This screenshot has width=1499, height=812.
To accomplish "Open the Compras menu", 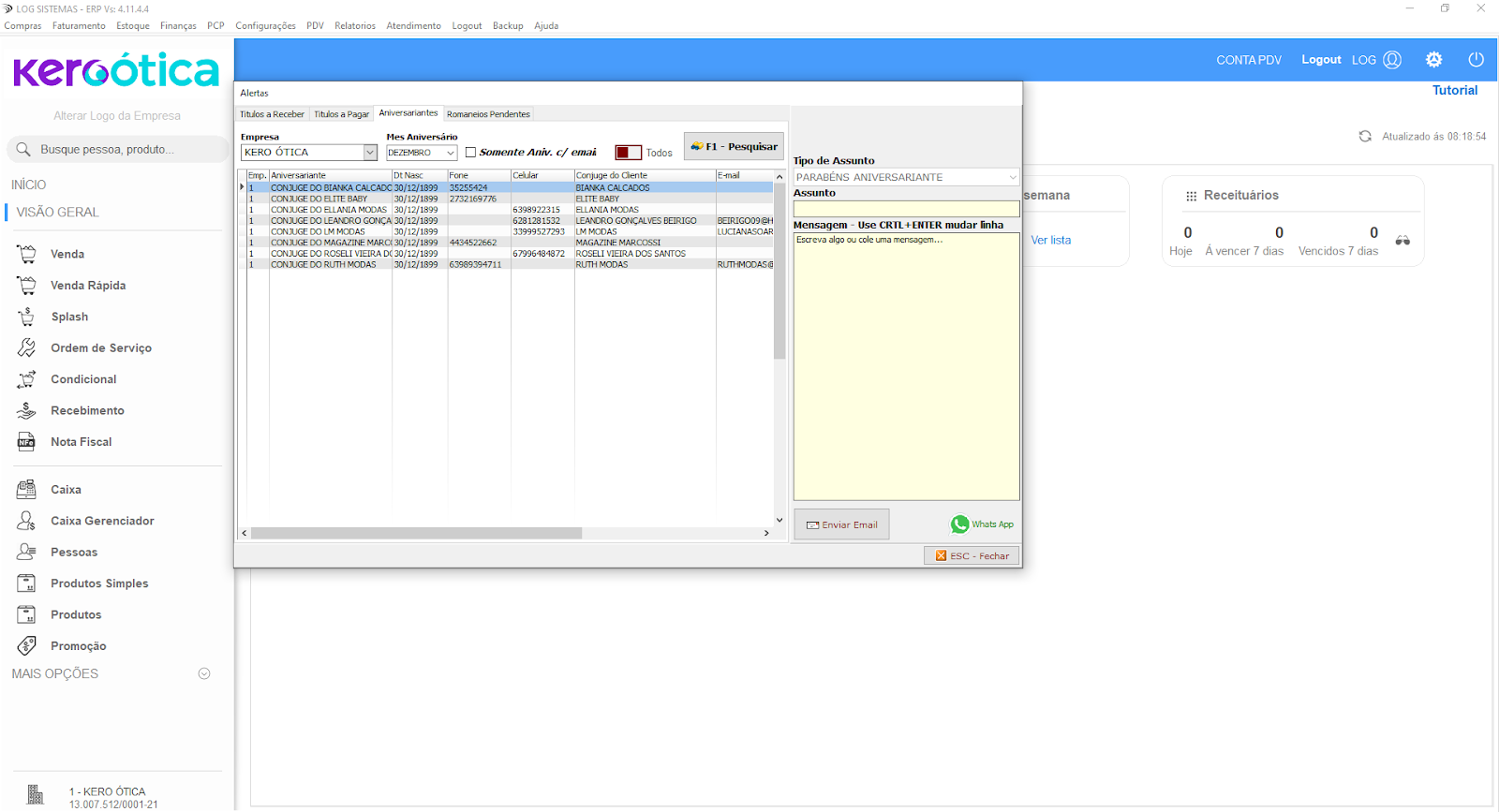I will [22, 25].
